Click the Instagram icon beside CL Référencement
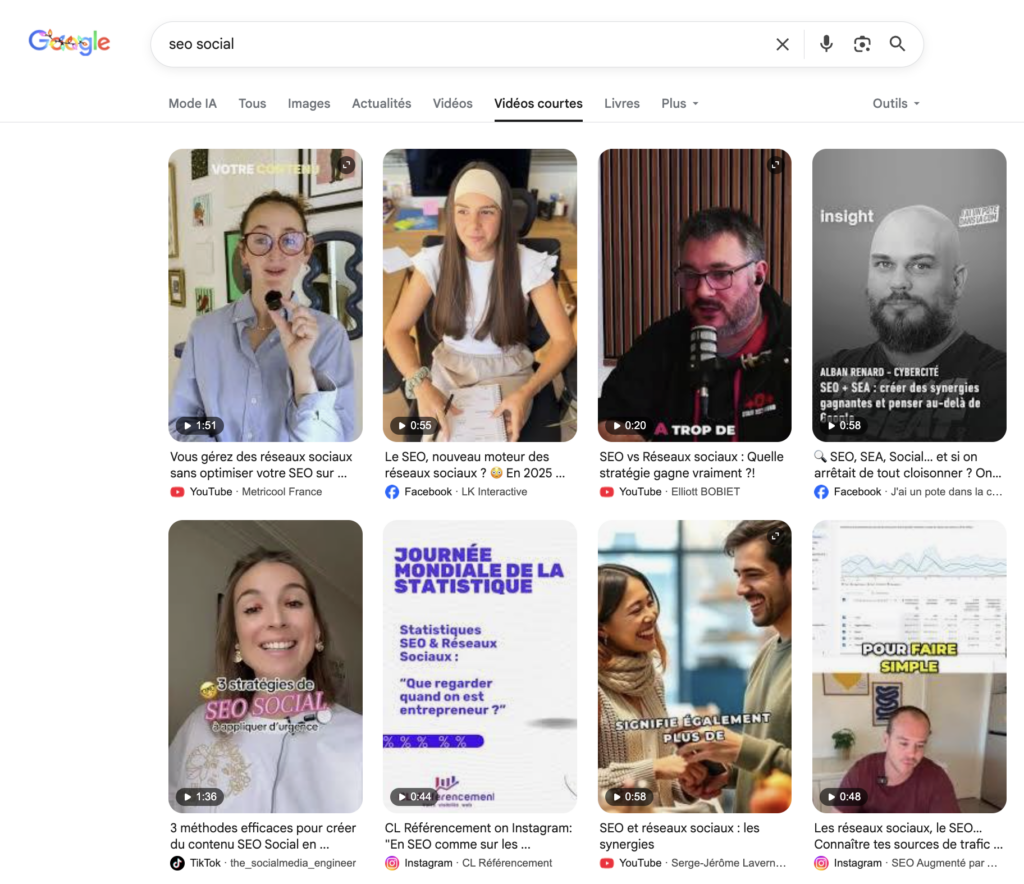This screenshot has height=884, width=1024. coord(392,863)
